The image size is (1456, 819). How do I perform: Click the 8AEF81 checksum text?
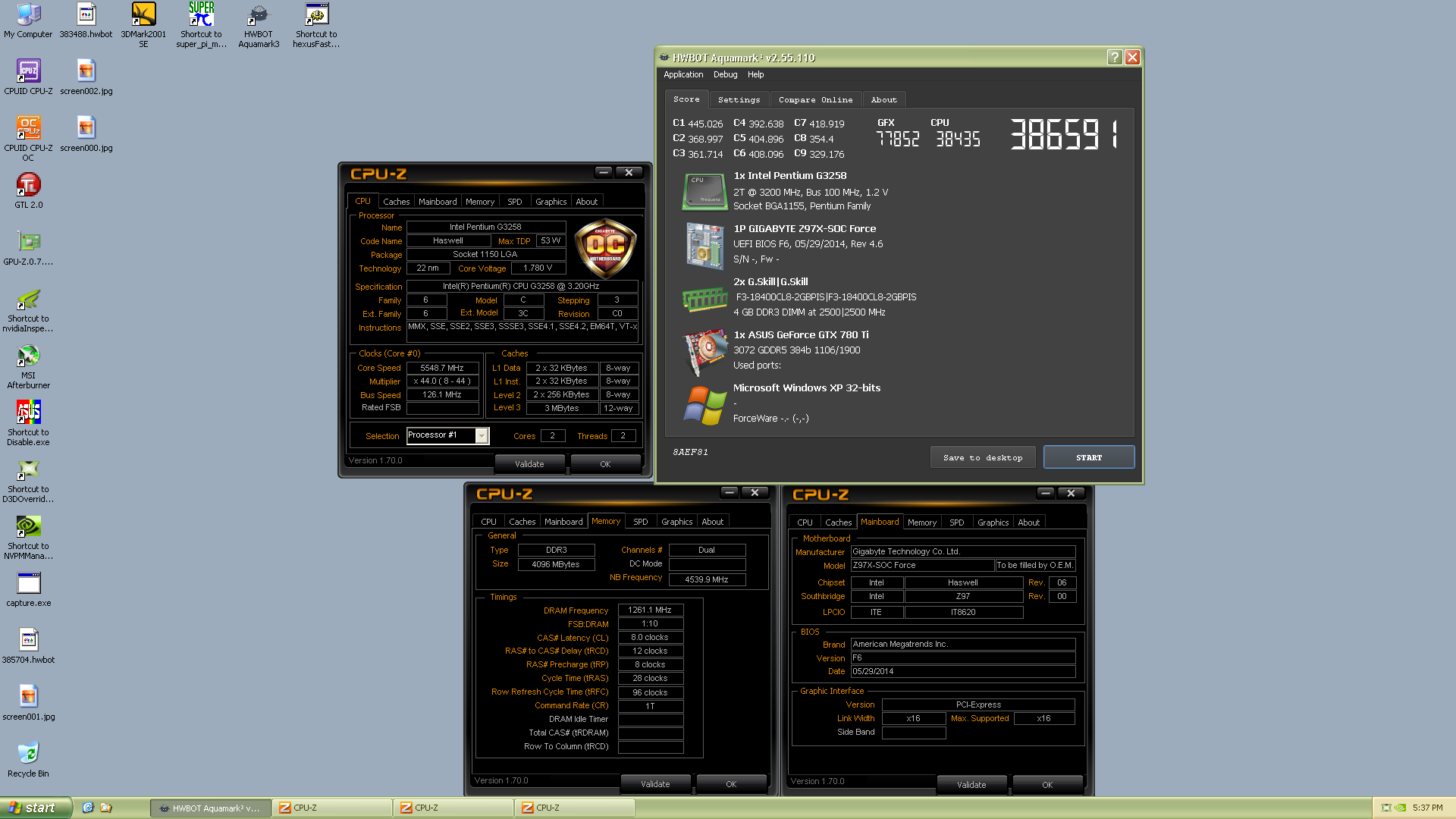(690, 452)
